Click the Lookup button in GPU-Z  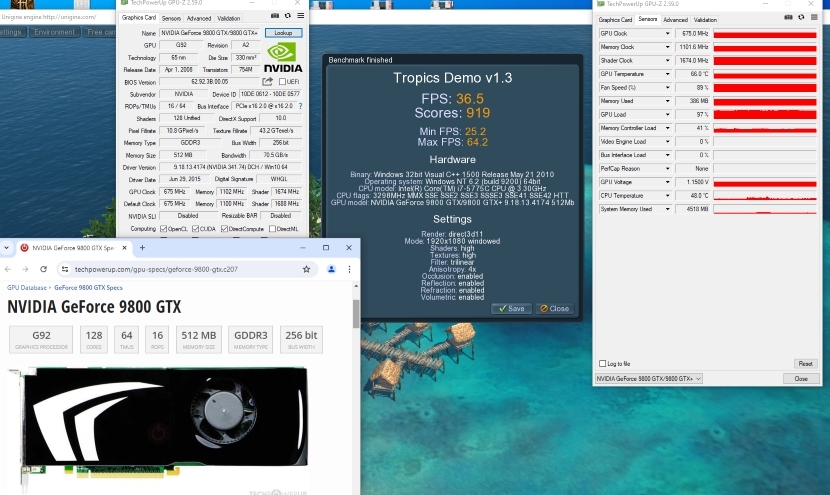tap(283, 33)
